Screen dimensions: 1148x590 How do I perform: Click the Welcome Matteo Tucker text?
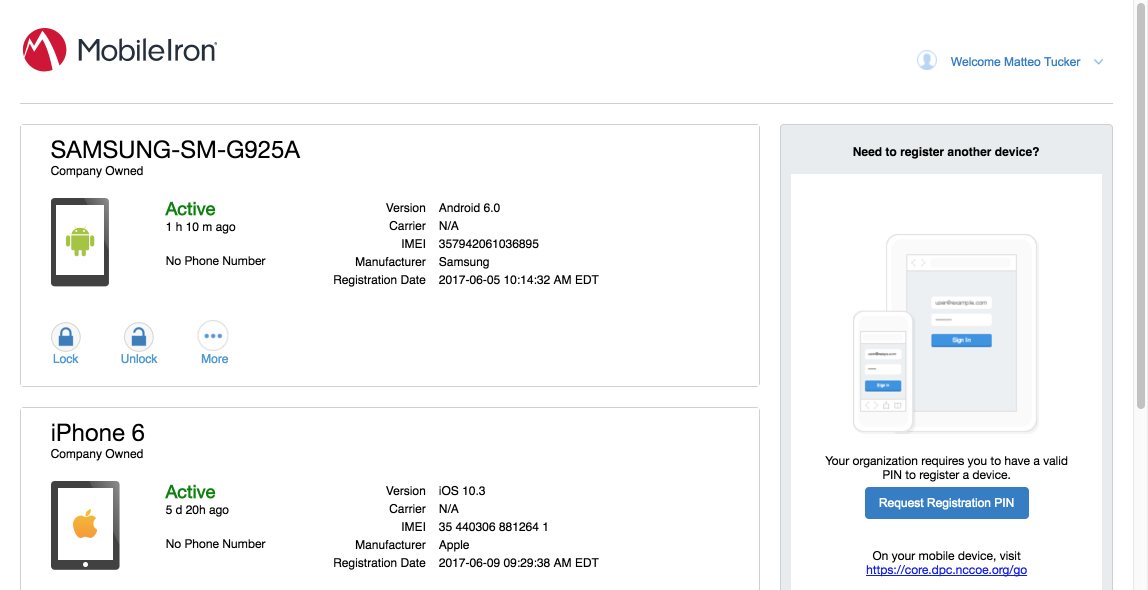point(1015,62)
